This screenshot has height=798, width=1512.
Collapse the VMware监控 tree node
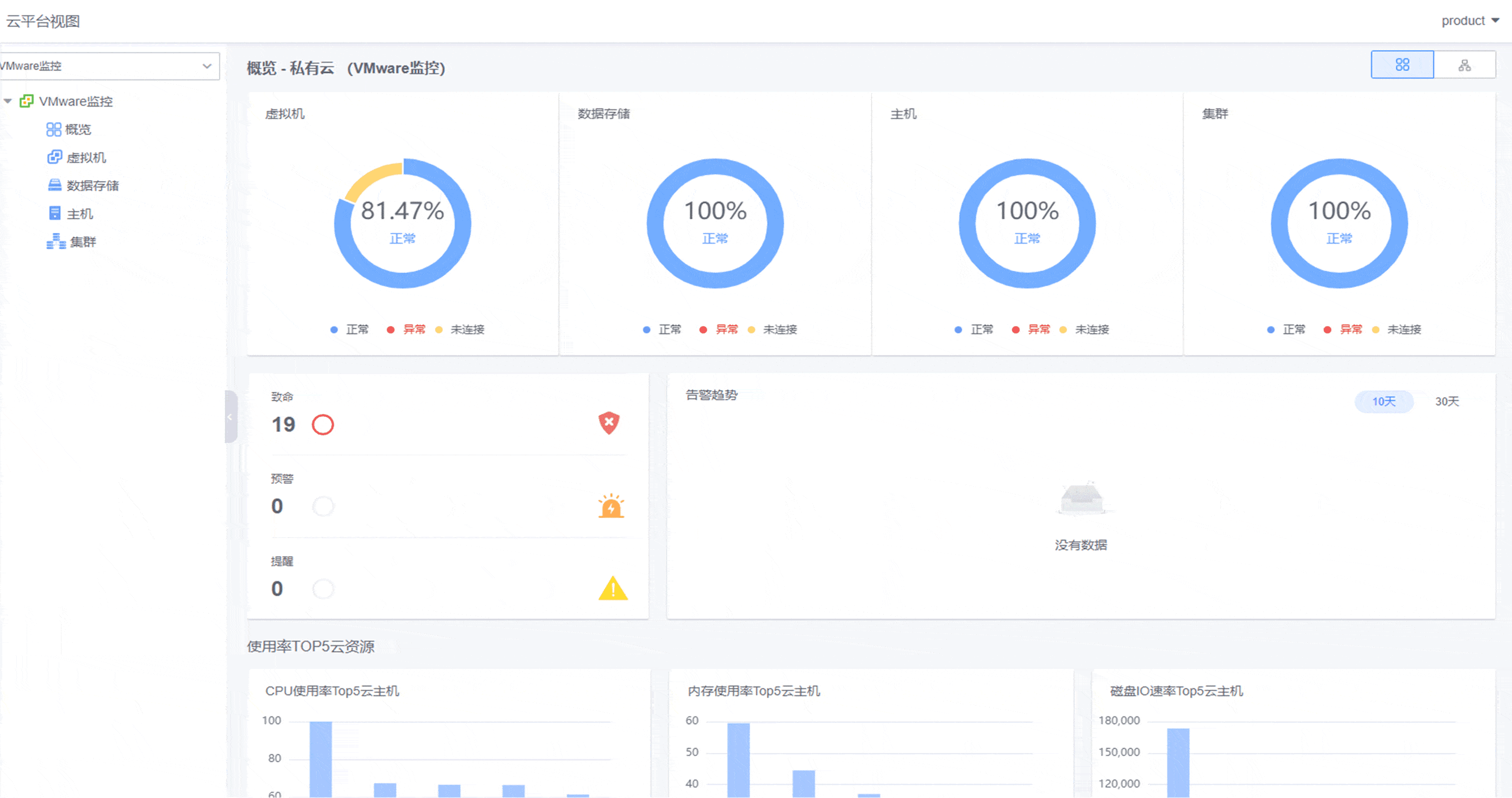tap(8, 101)
